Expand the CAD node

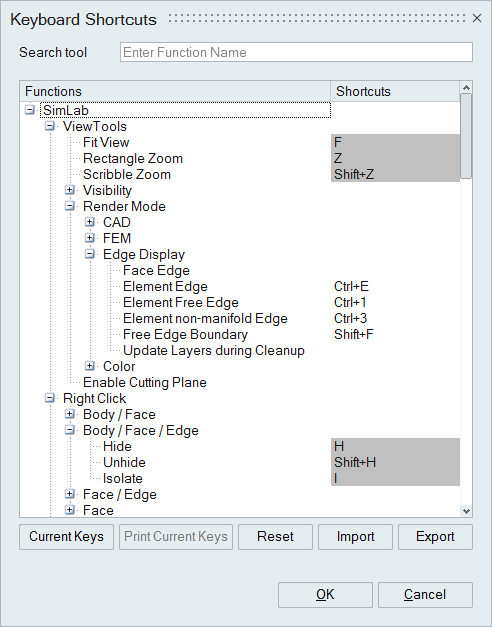pyautogui.click(x=90, y=222)
